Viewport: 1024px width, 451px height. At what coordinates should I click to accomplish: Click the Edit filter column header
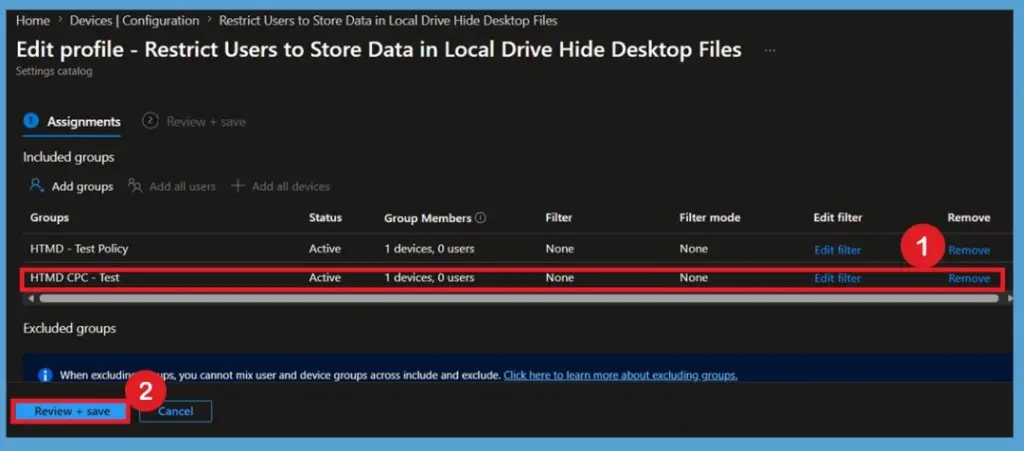(x=837, y=218)
